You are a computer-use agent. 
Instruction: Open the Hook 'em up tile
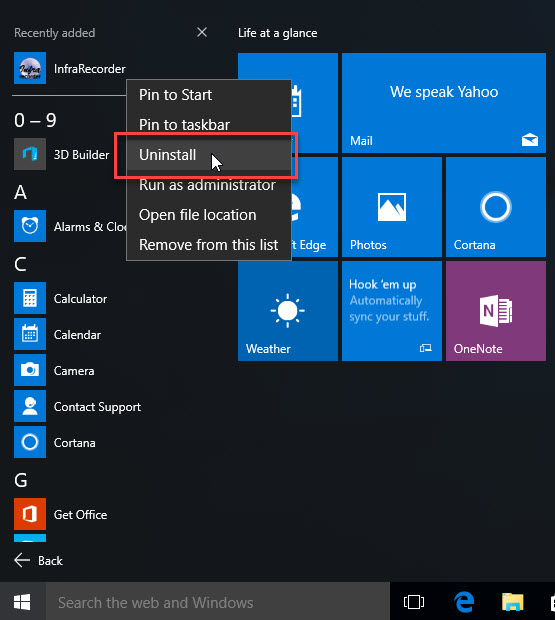point(392,311)
